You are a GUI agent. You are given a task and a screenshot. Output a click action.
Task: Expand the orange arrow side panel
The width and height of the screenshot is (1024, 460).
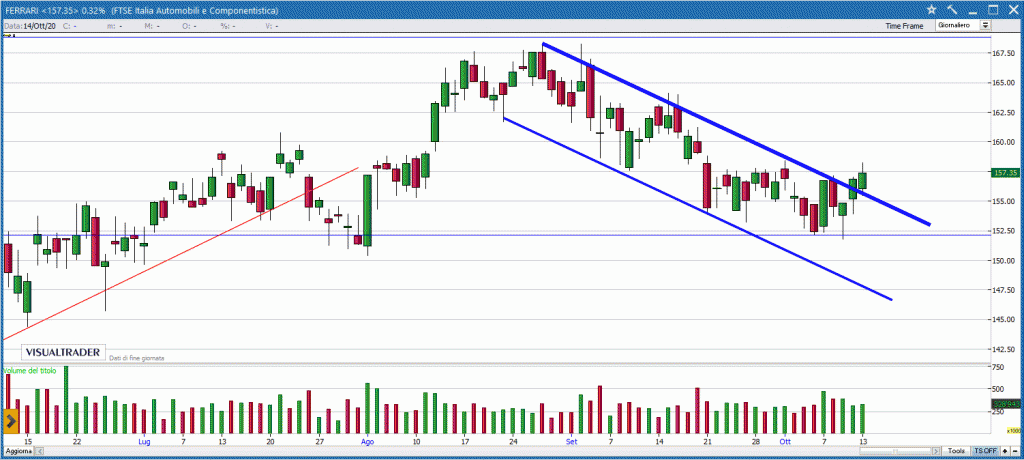(10, 421)
